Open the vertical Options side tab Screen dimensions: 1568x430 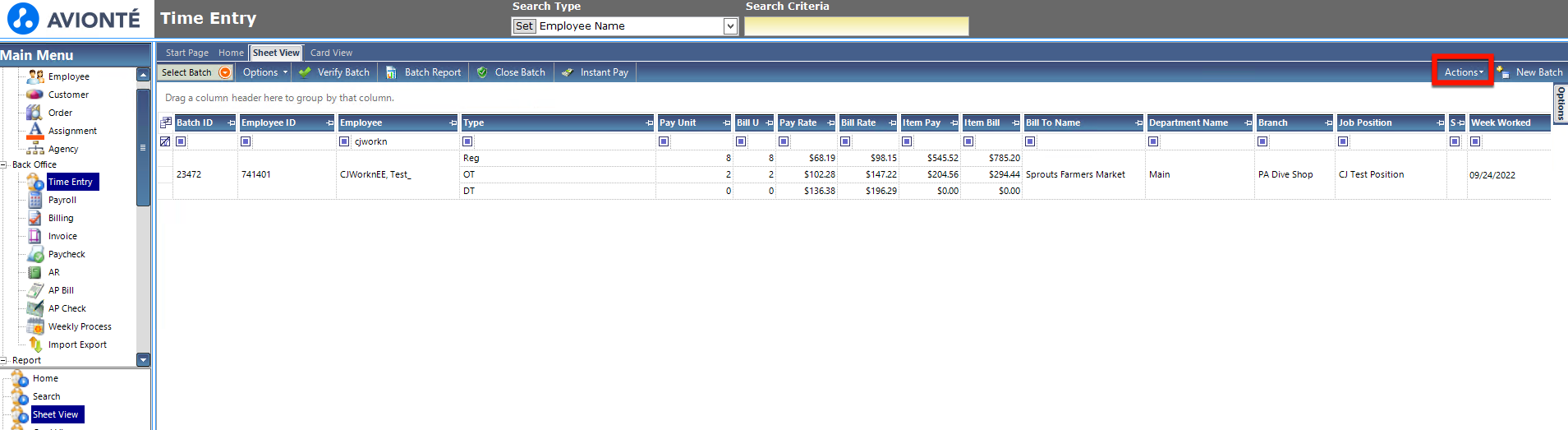pos(1561,104)
